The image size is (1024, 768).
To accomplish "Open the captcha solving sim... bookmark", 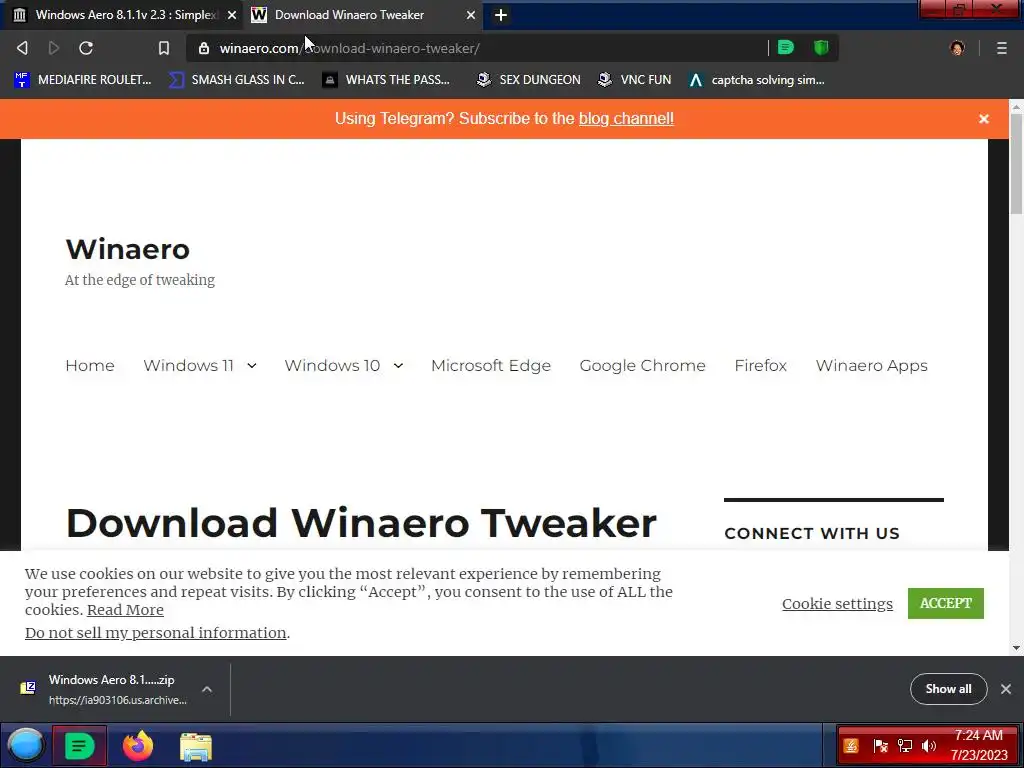I will (x=756, y=80).
